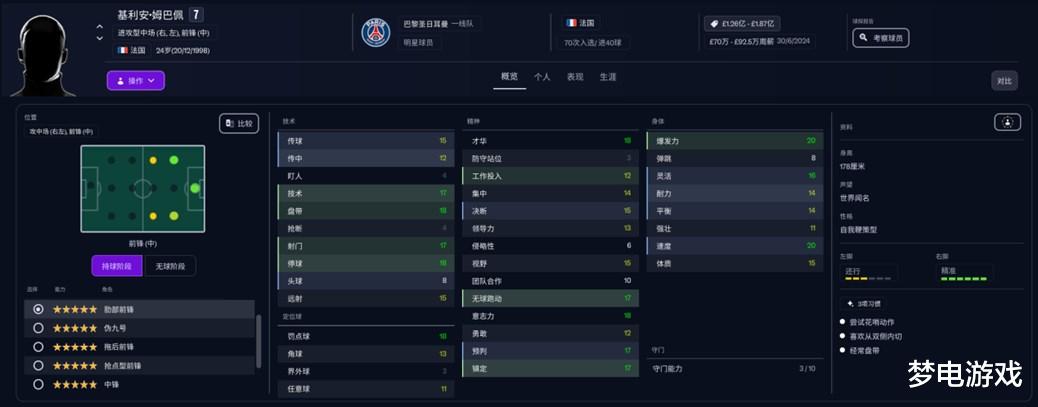Screen dimensions: 1038x407
Task: Click the 3项习惯 traits icon
Action: pyautogui.click(x=851, y=303)
